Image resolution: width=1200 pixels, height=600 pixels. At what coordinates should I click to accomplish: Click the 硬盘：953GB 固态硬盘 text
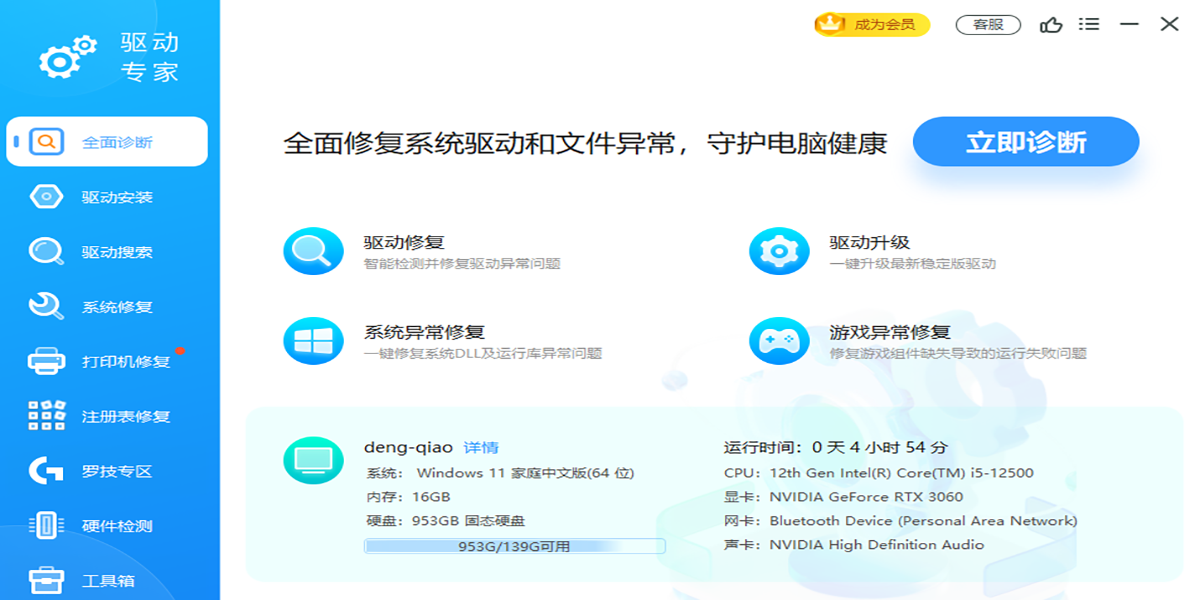tap(446, 521)
